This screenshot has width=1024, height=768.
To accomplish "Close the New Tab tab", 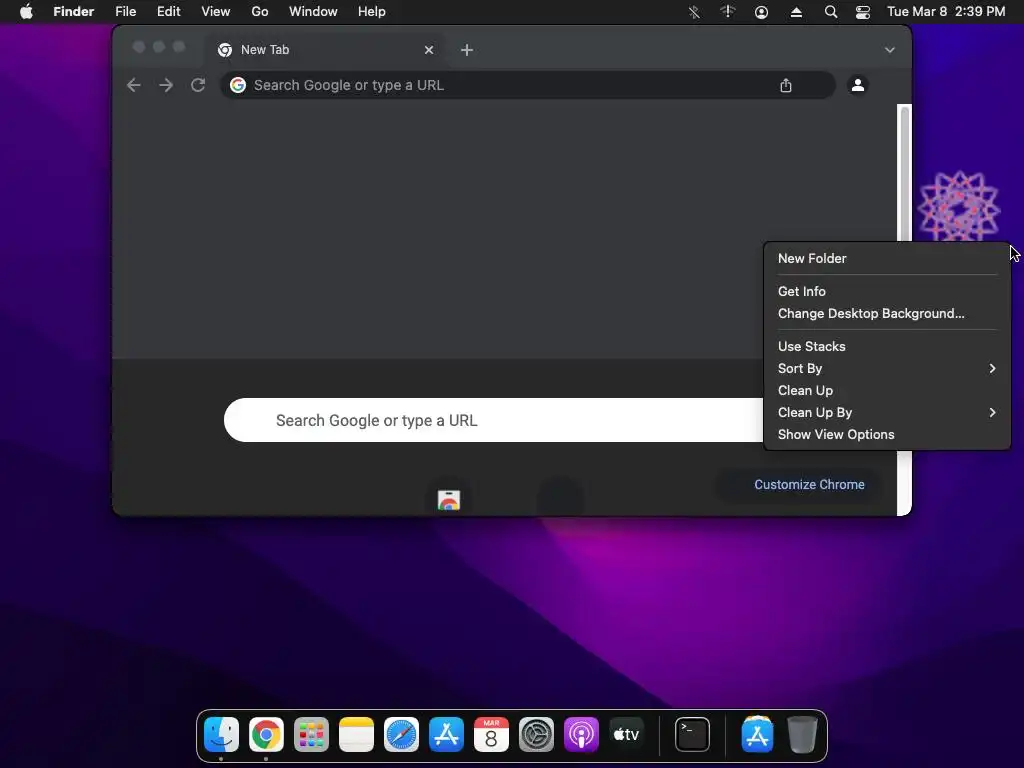I will pos(428,50).
